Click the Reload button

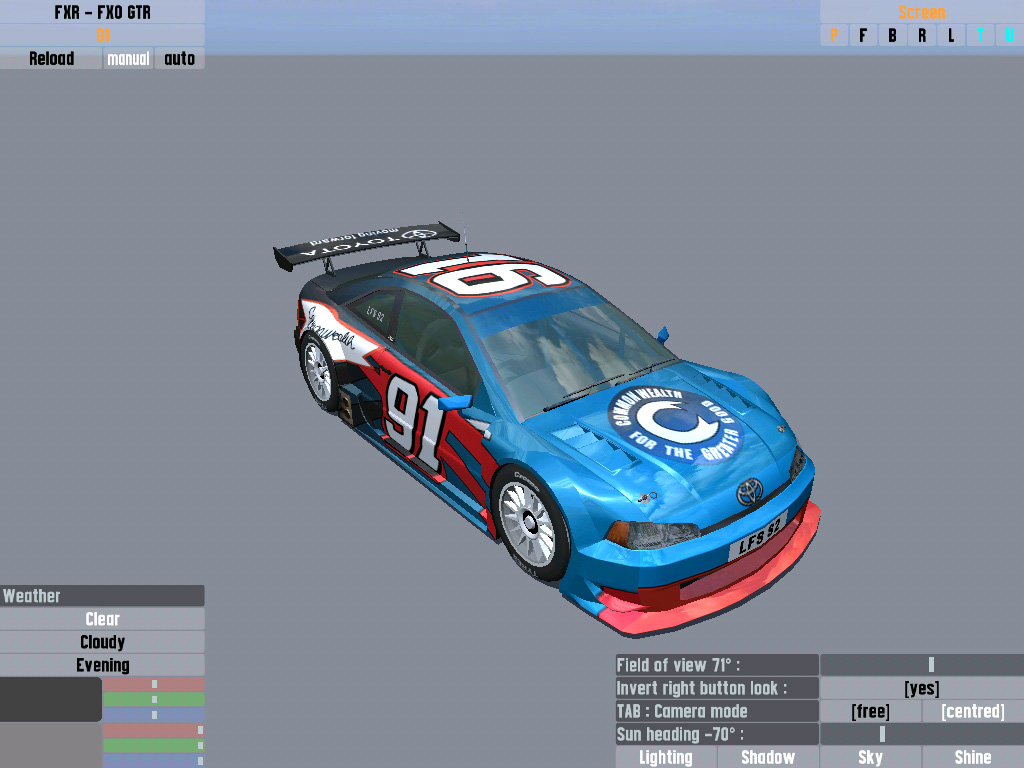(x=51, y=58)
